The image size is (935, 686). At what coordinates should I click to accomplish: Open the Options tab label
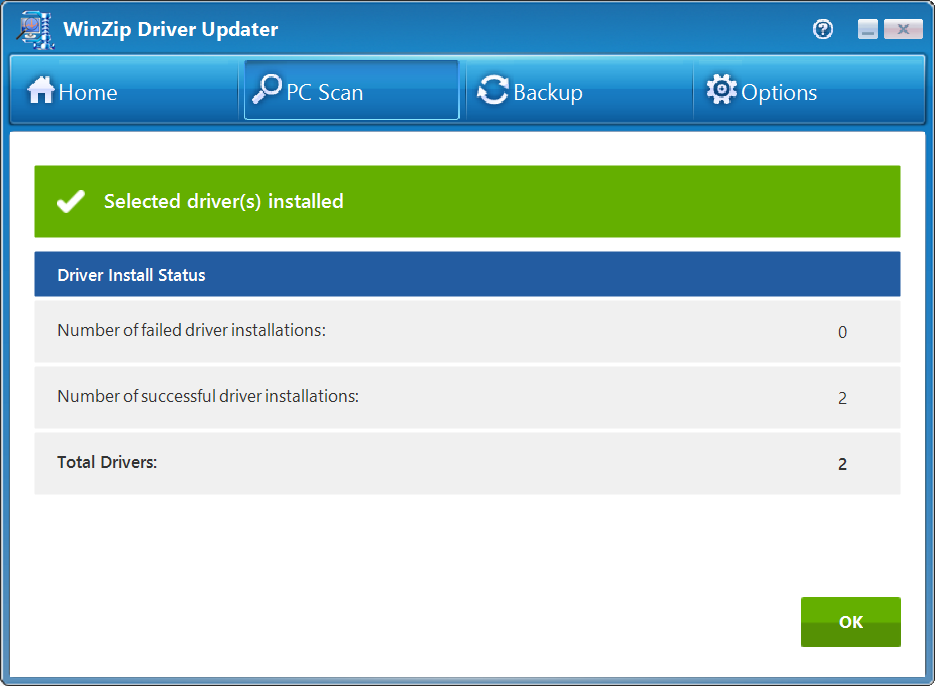[x=779, y=93]
